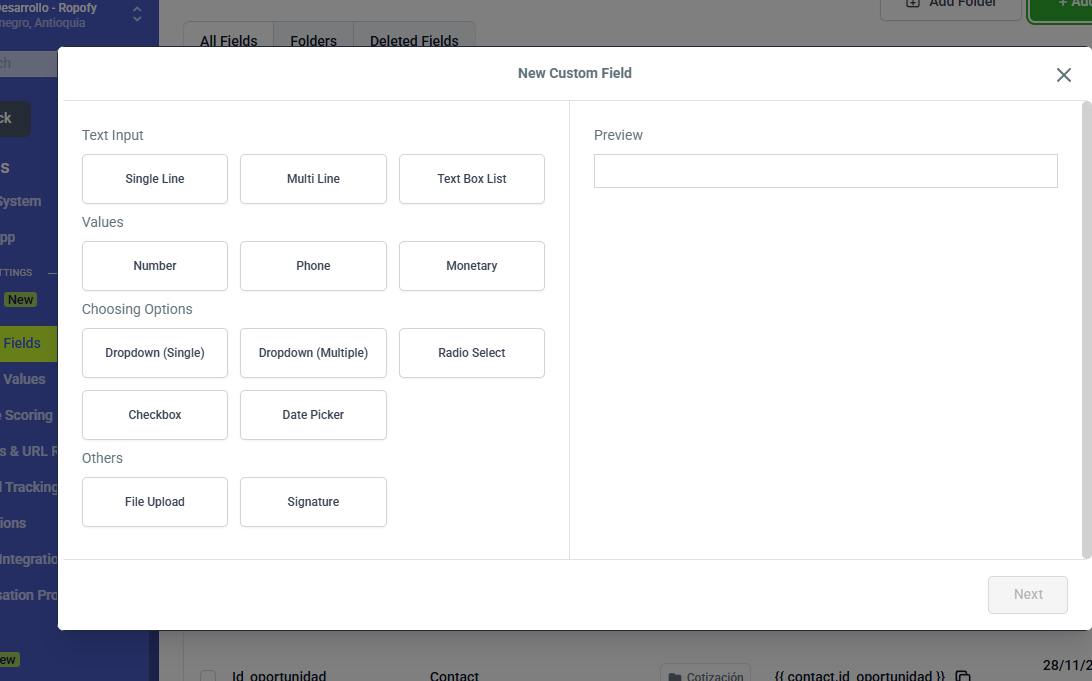Choose the Dropdown (Multiple) option
The image size is (1092, 681).
click(313, 353)
